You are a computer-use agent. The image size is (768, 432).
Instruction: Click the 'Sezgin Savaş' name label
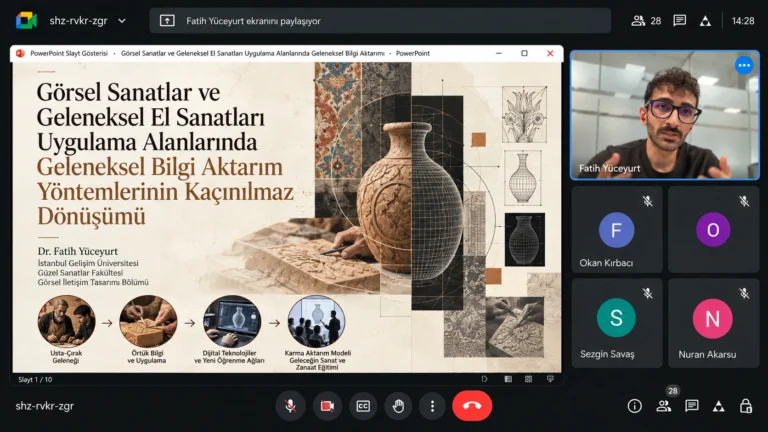607,354
